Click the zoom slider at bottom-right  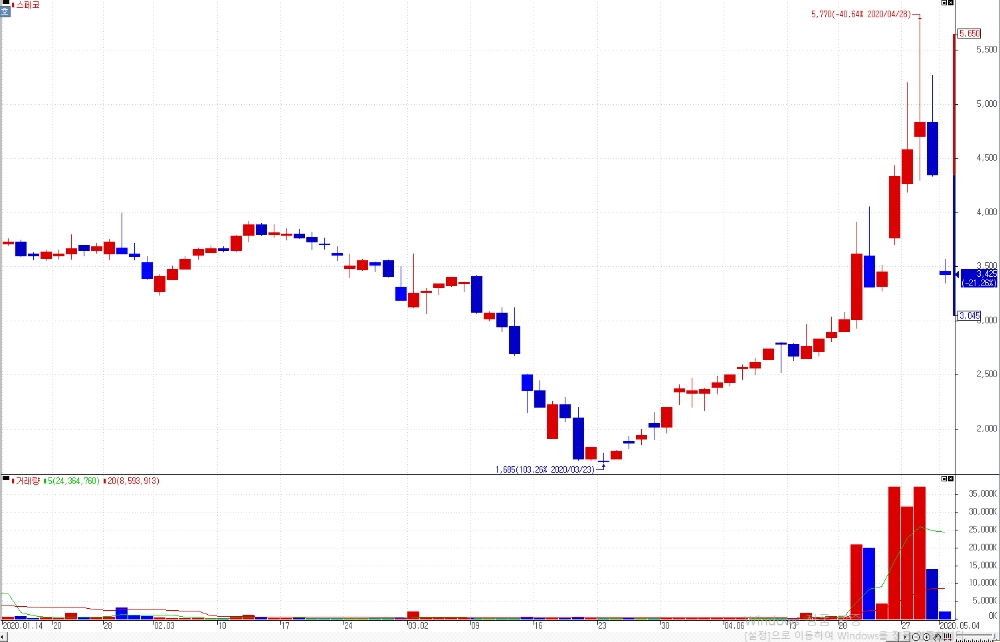click(974, 635)
